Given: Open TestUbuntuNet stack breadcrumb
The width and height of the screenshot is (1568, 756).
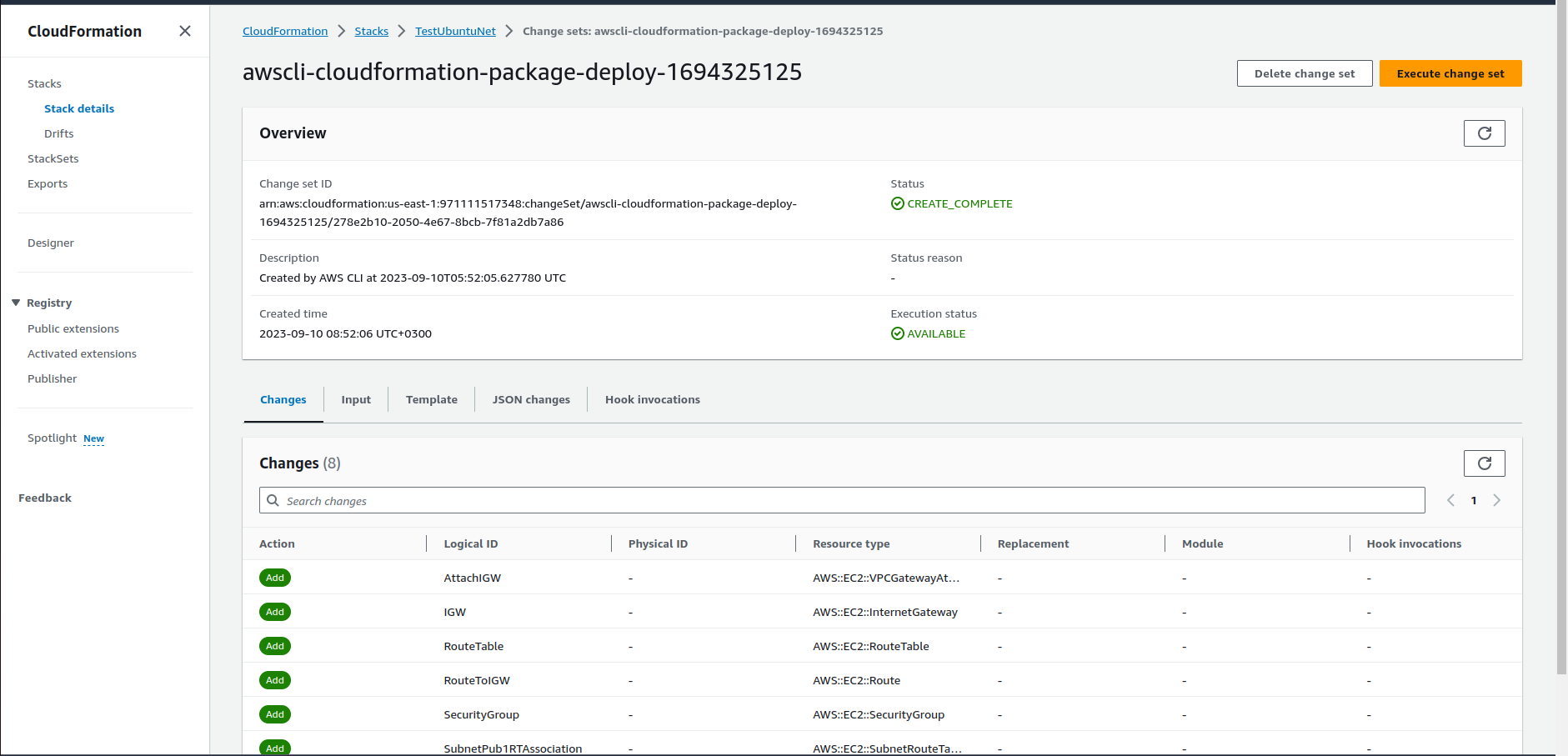Looking at the screenshot, I should 455,31.
